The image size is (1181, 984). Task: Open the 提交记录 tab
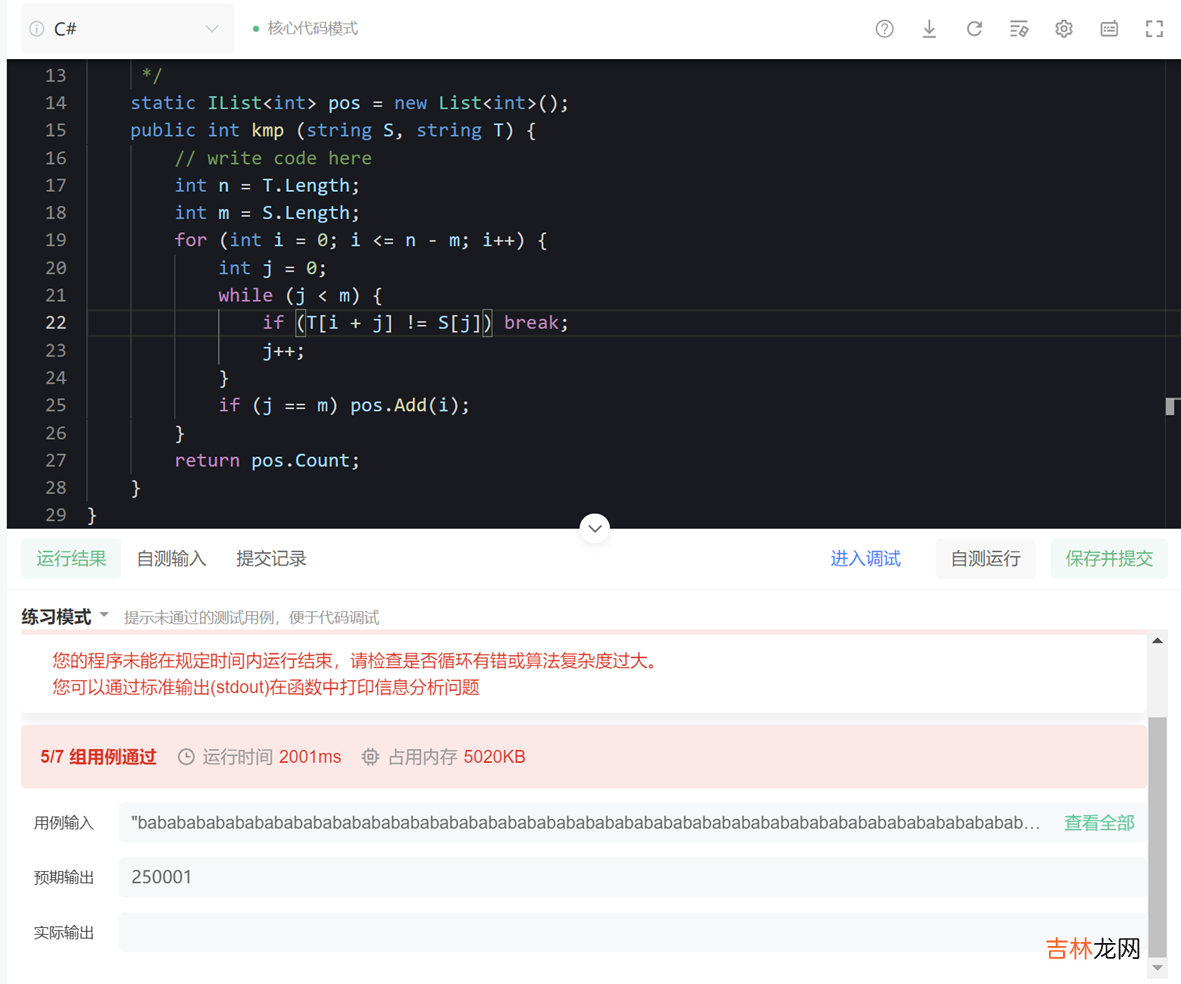click(x=271, y=559)
